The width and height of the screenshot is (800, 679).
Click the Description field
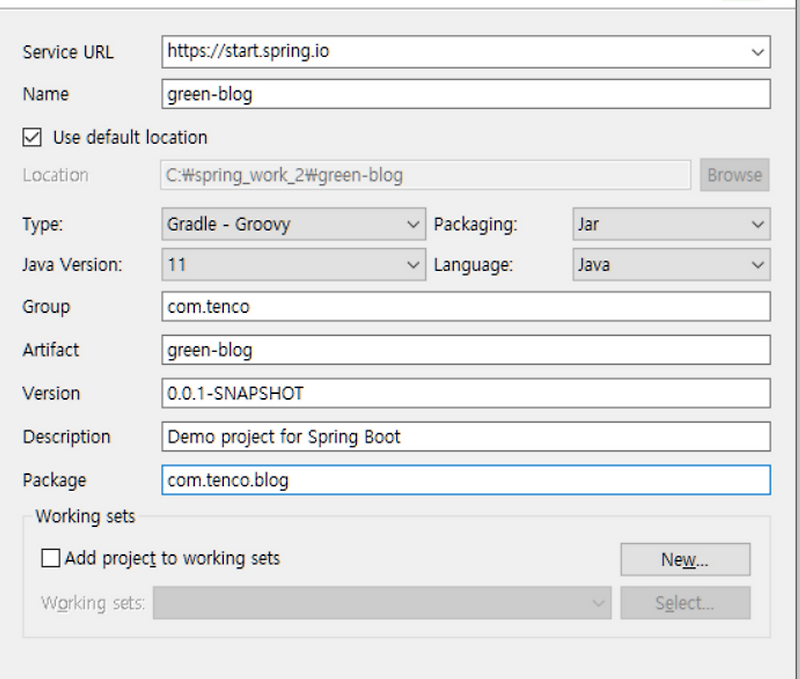click(x=400, y=437)
